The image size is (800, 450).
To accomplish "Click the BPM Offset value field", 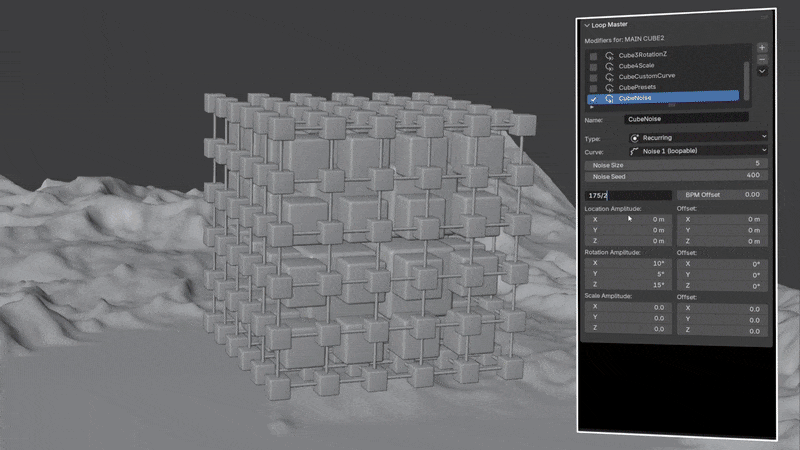I will pos(722,194).
